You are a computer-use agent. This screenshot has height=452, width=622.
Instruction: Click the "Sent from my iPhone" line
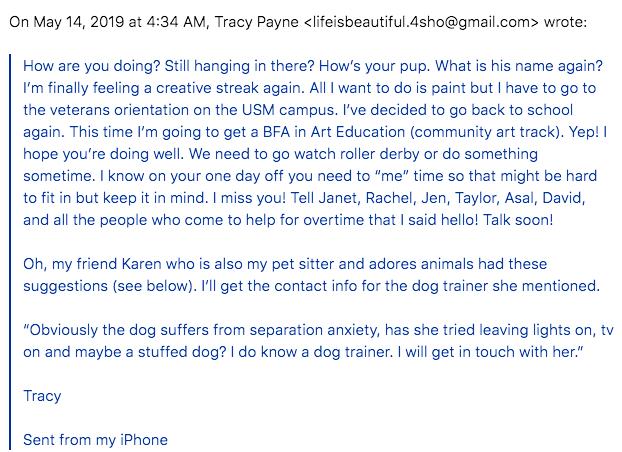pyautogui.click(x=95, y=440)
